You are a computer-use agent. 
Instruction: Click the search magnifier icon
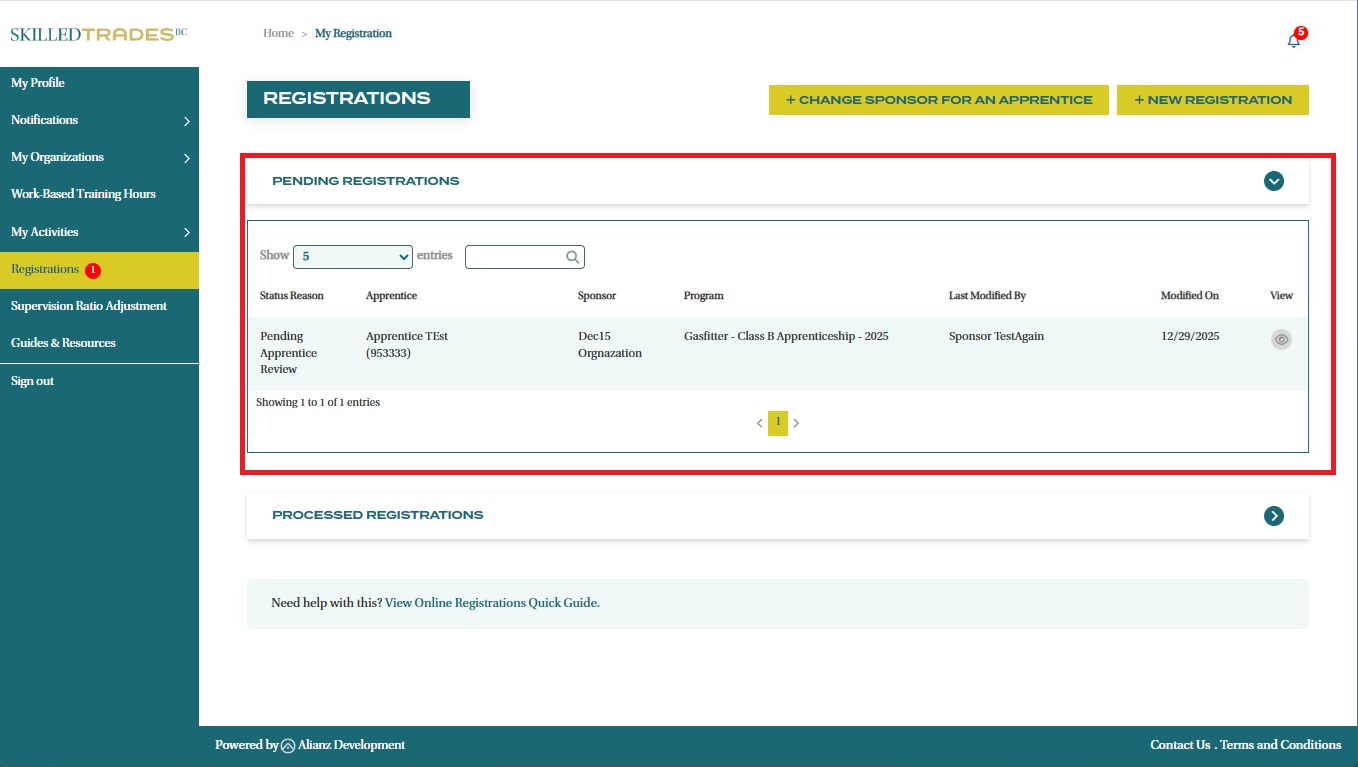(x=573, y=257)
